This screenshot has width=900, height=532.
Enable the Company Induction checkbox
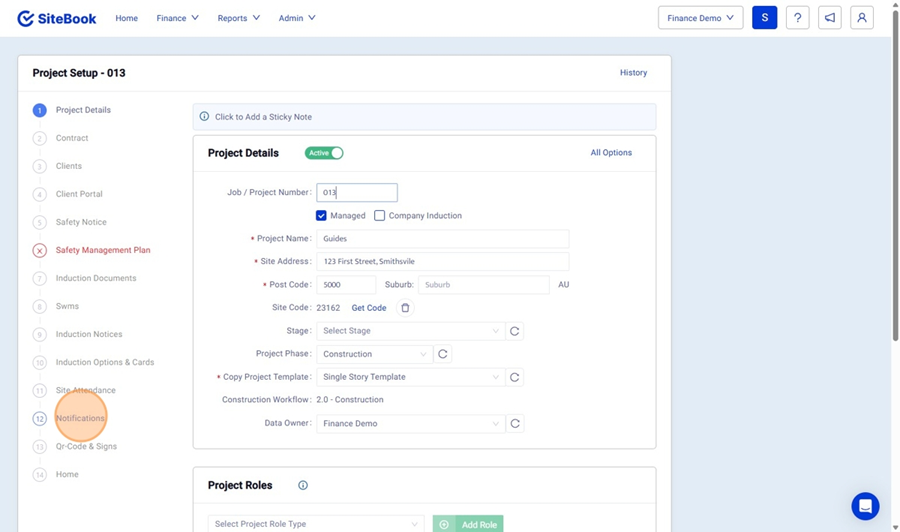(380, 216)
